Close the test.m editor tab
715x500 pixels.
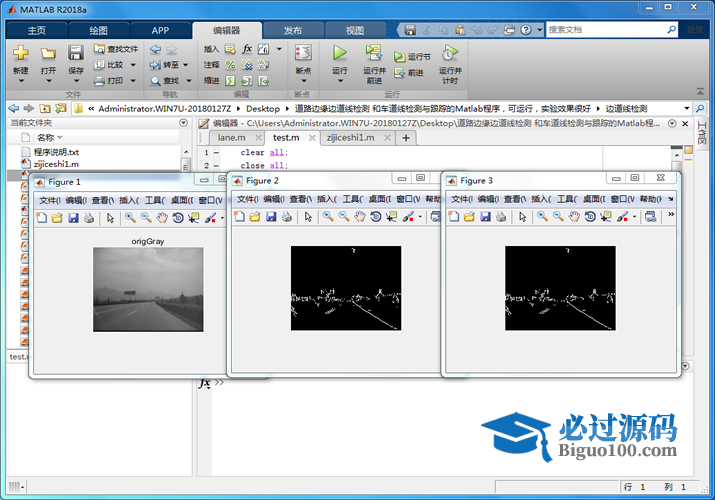pos(312,138)
